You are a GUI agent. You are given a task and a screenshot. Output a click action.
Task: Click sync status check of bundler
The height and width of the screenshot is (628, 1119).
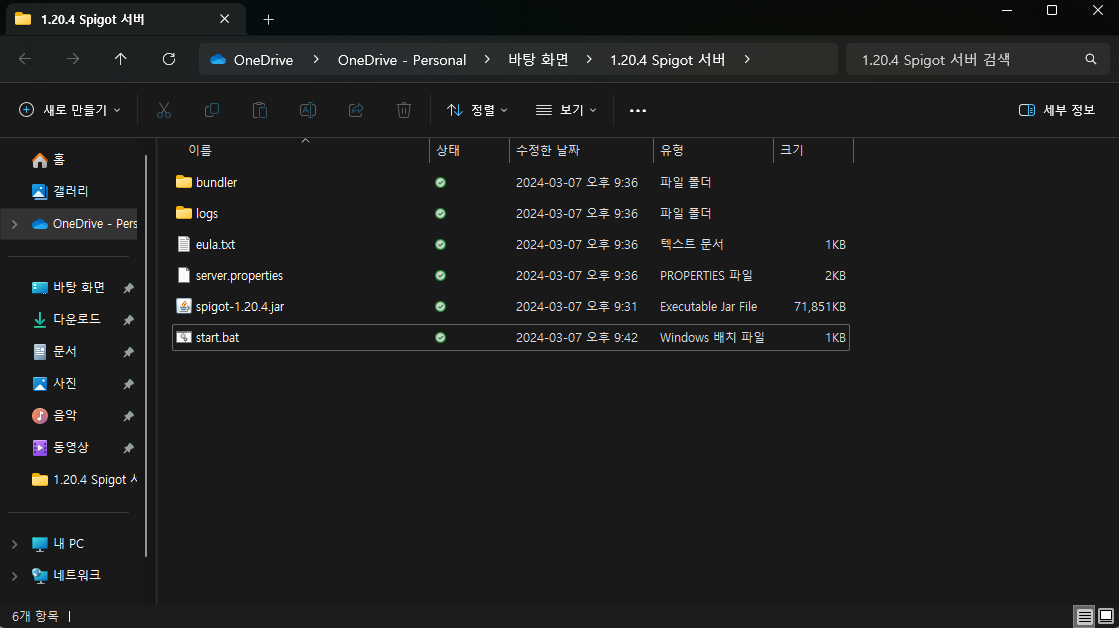tap(440, 183)
